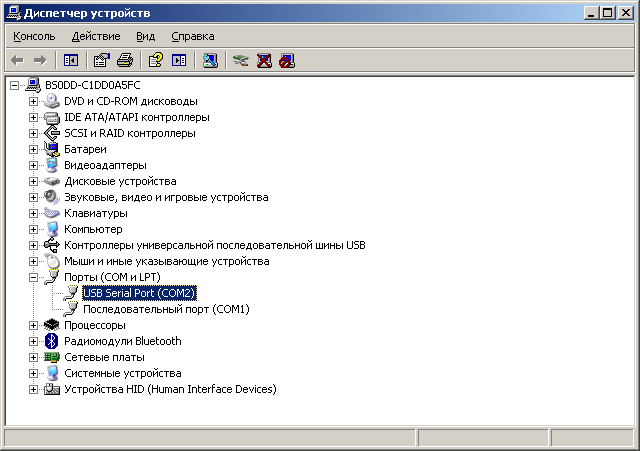Open the Действие menu
Image resolution: width=640 pixels, height=451 pixels.
pyautogui.click(x=96, y=36)
